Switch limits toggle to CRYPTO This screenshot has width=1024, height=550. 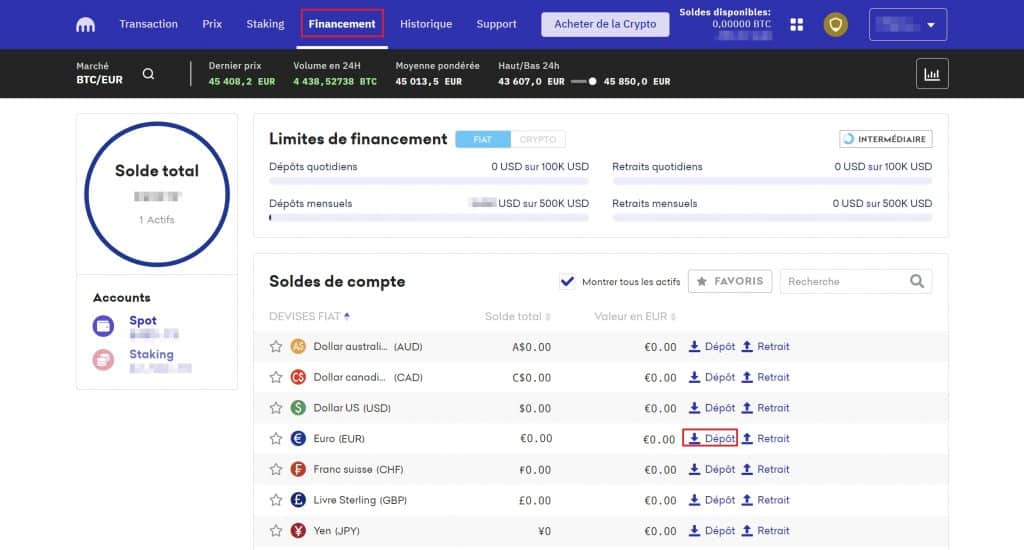tap(537, 139)
